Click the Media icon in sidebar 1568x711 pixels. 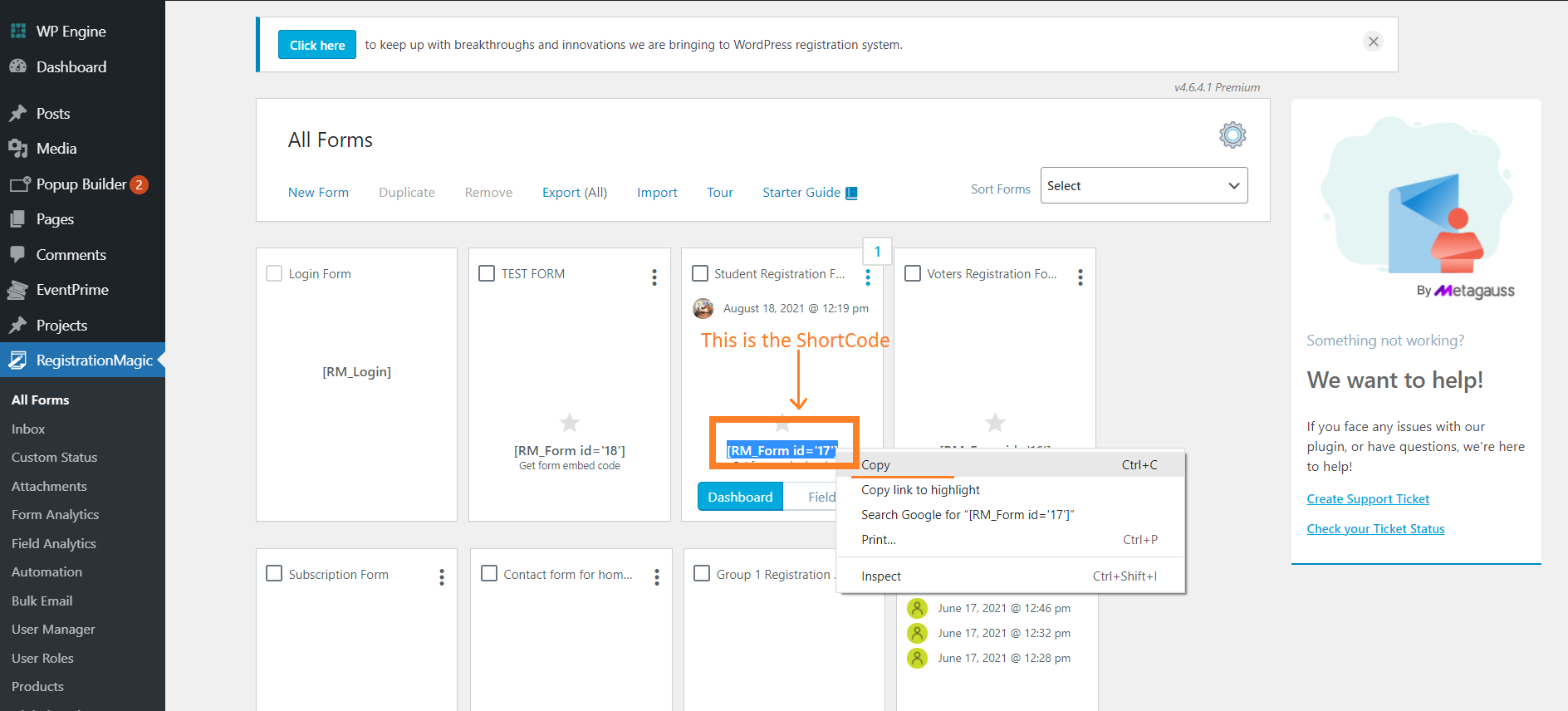(x=18, y=149)
